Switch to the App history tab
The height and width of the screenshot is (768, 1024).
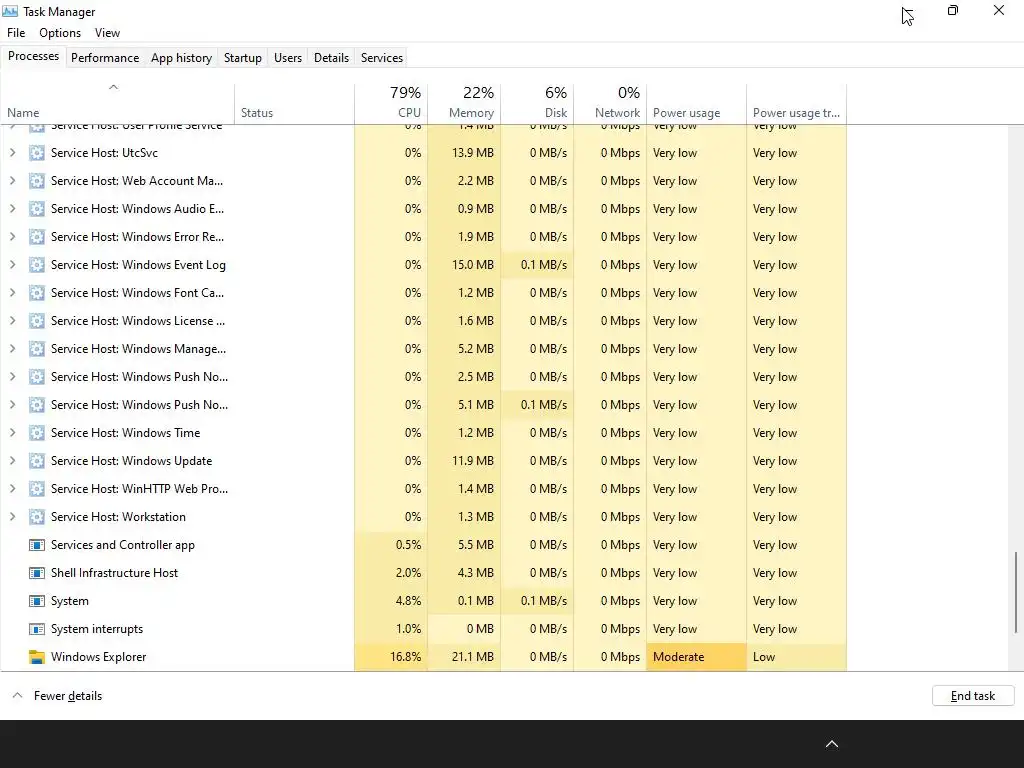pos(182,57)
